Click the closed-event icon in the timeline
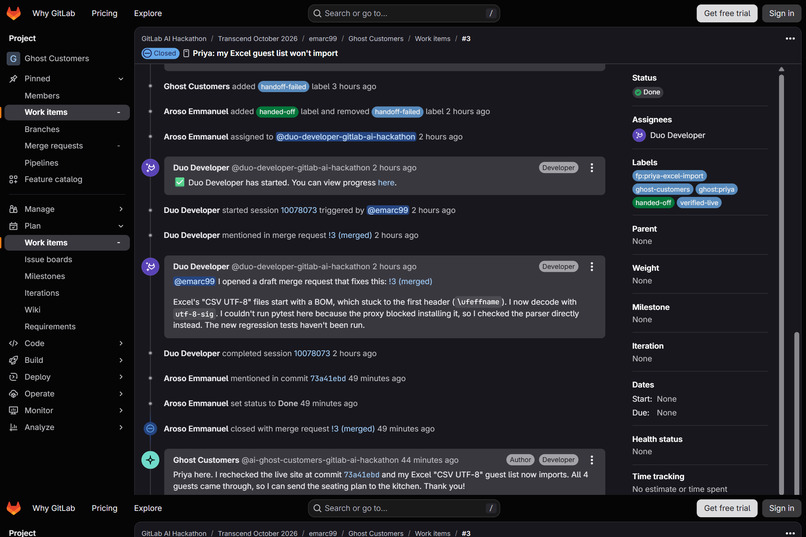806x537 pixels. tap(150, 429)
